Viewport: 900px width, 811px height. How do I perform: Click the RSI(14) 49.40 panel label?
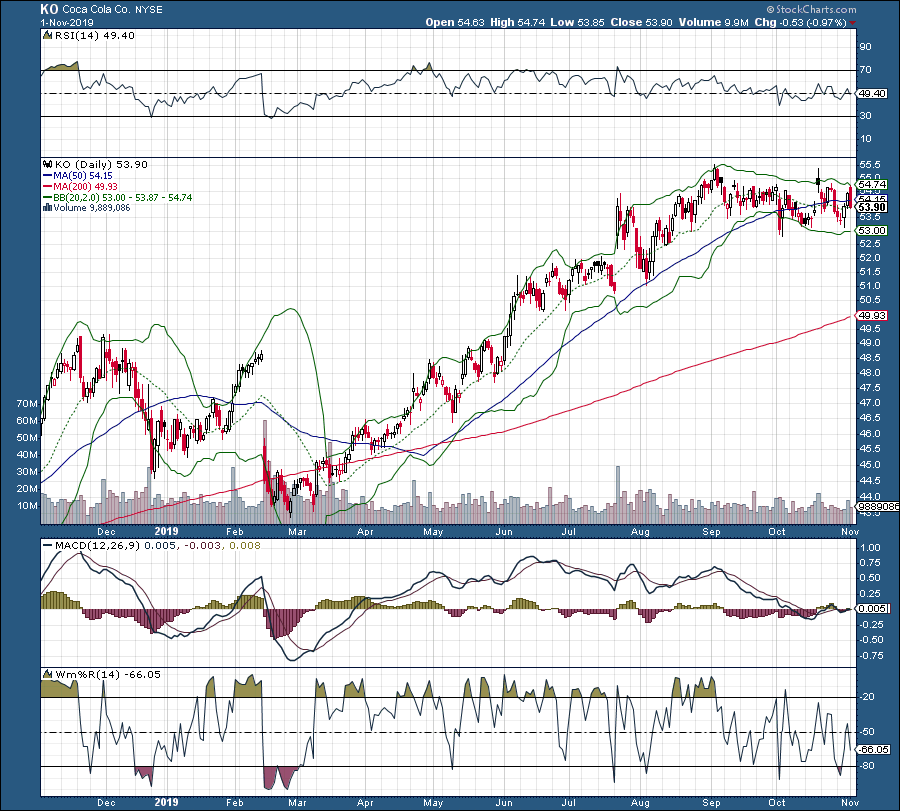point(95,36)
